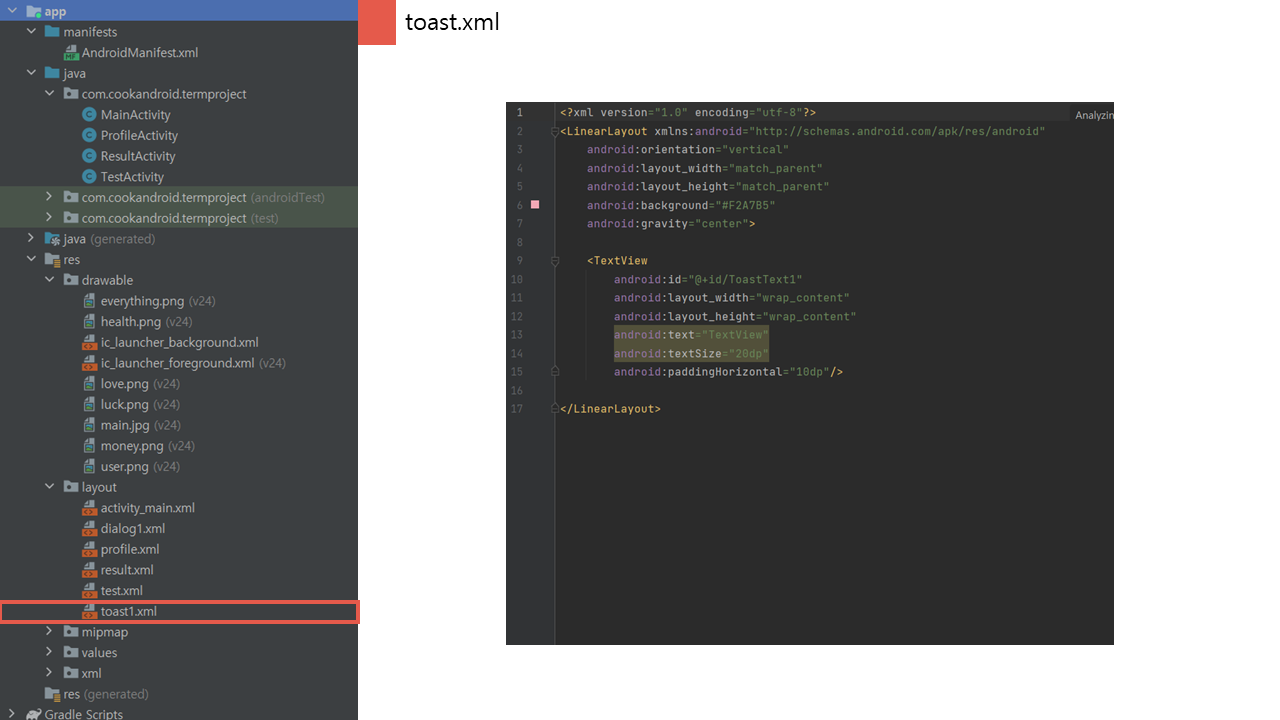Fold the TextView tag at line 9
Screen dimensions: 1280x720
554,261
